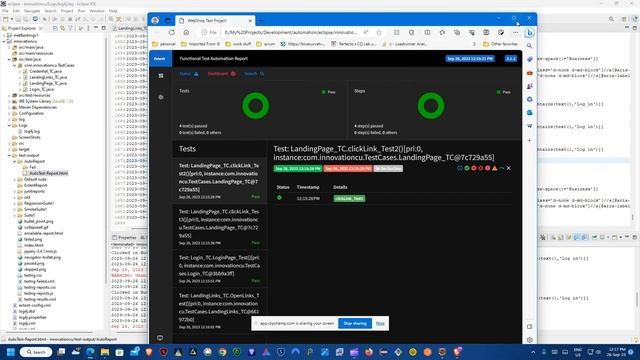The width and height of the screenshot is (640, 360).
Task: Click the Tests green donut chart
Action: 256,106
